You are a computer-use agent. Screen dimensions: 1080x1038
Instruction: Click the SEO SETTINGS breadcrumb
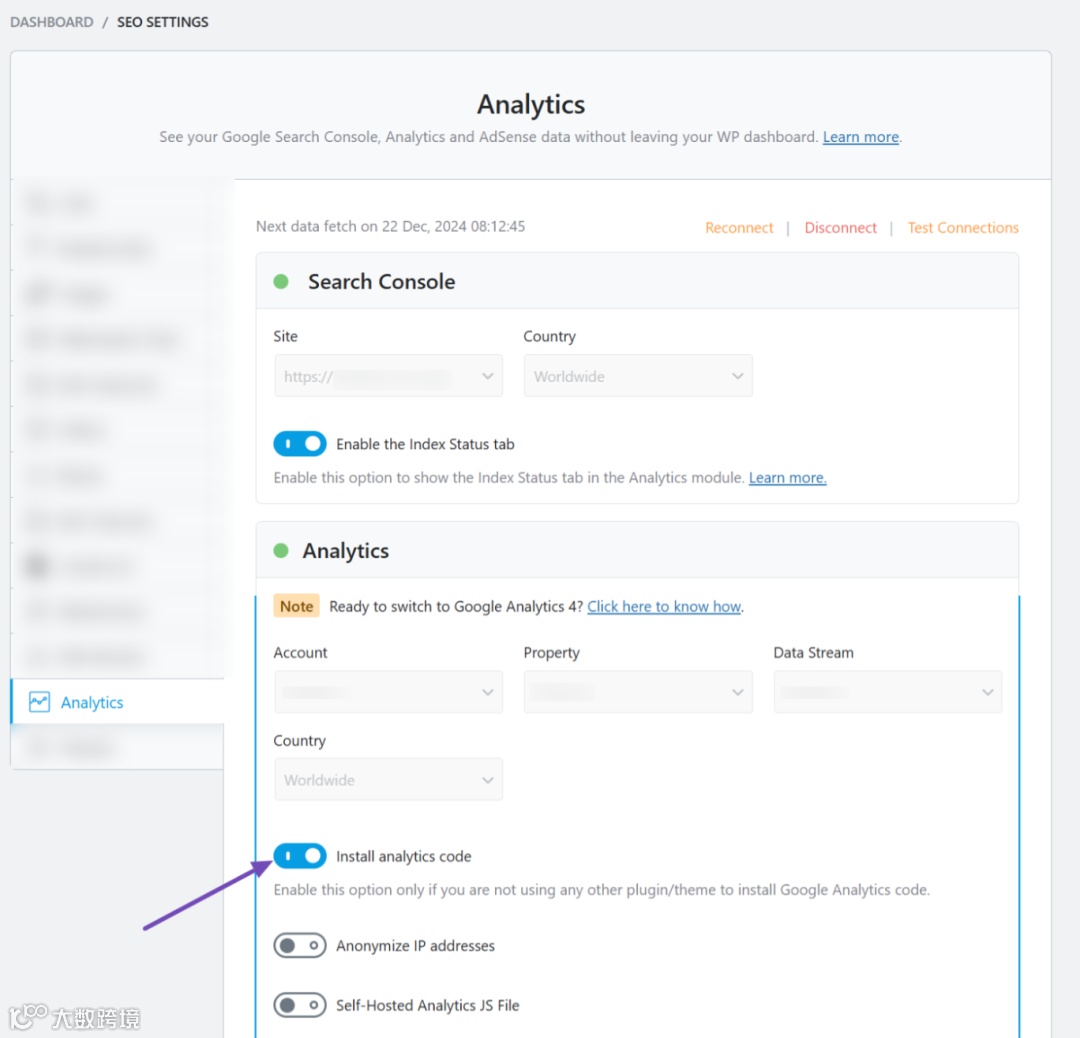[x=163, y=22]
